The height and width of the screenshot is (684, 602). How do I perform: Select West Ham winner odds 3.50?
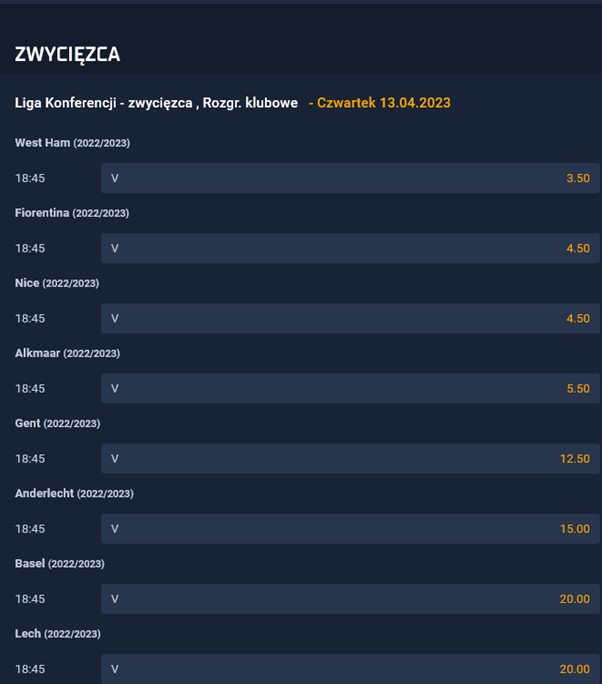pyautogui.click(x=350, y=178)
